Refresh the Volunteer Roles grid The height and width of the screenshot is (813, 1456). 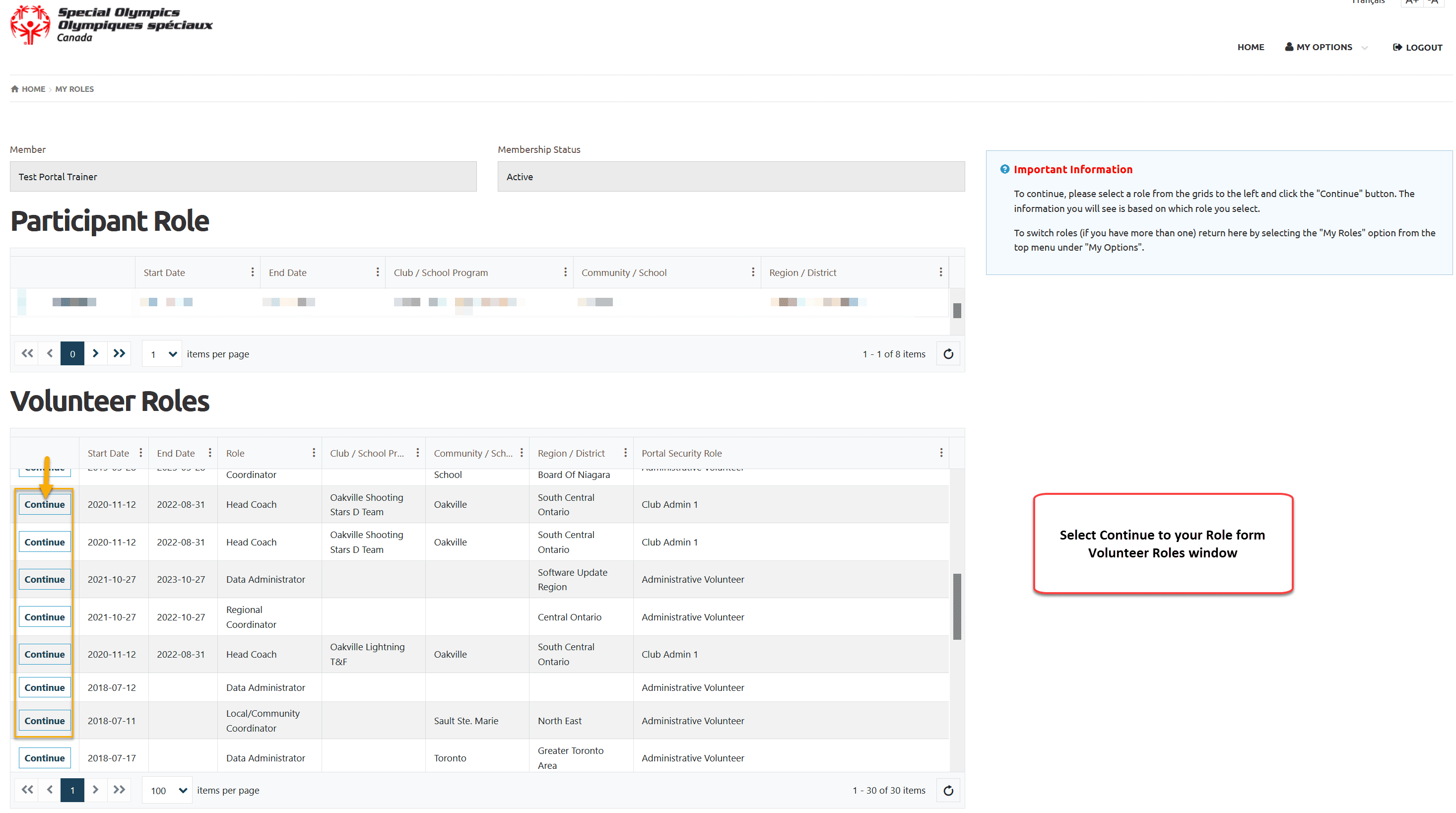[948, 790]
